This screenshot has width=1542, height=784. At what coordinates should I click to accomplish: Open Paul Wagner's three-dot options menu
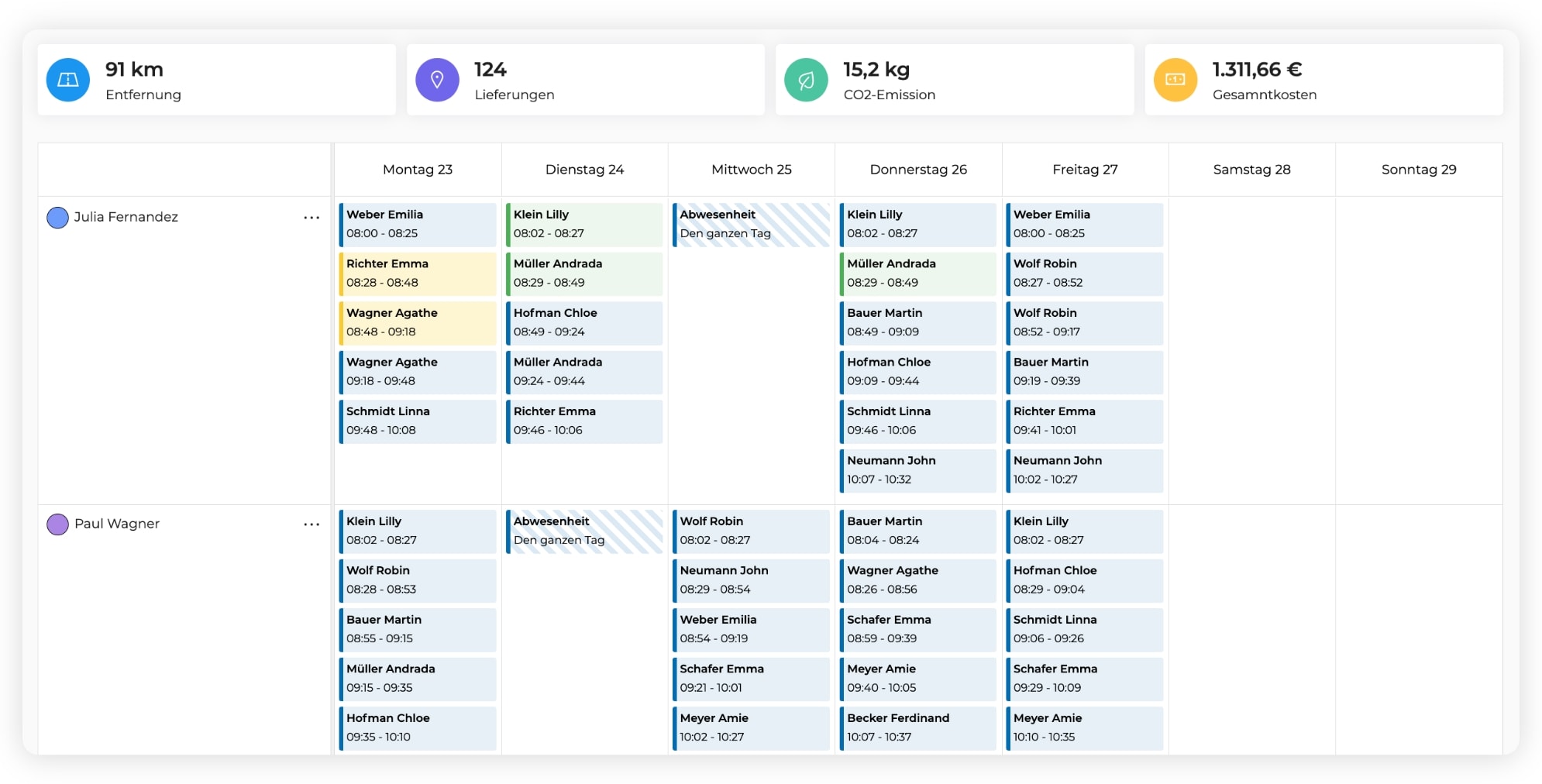[311, 524]
